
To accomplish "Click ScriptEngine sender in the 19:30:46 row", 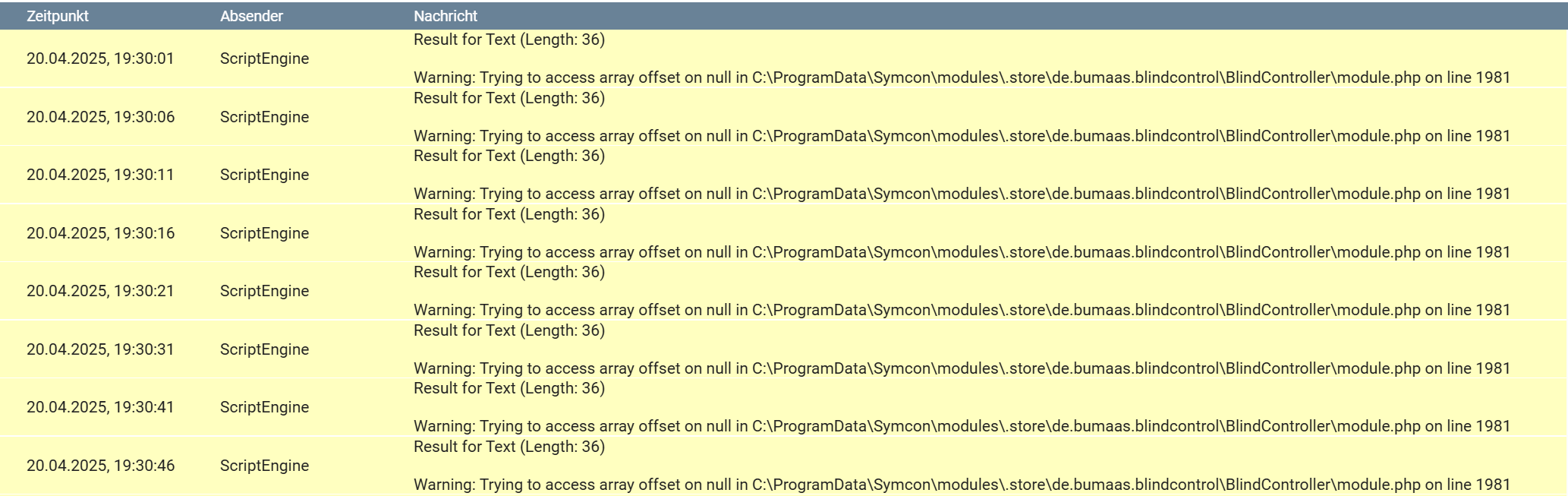I will click(264, 466).
